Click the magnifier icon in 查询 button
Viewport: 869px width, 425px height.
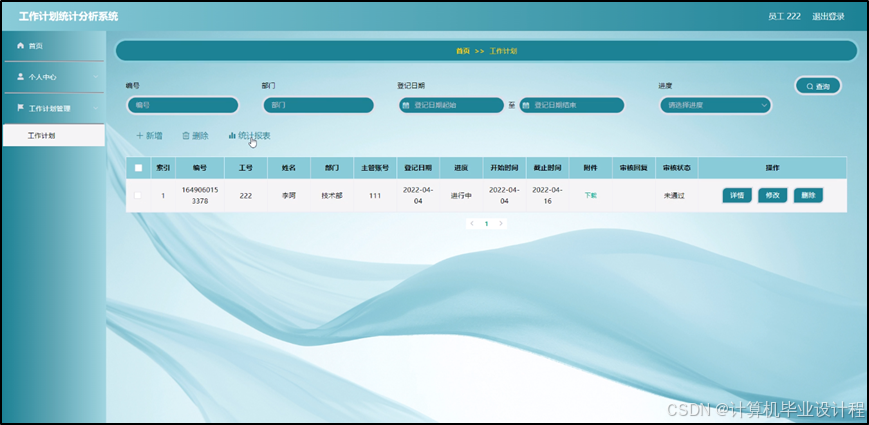point(810,86)
